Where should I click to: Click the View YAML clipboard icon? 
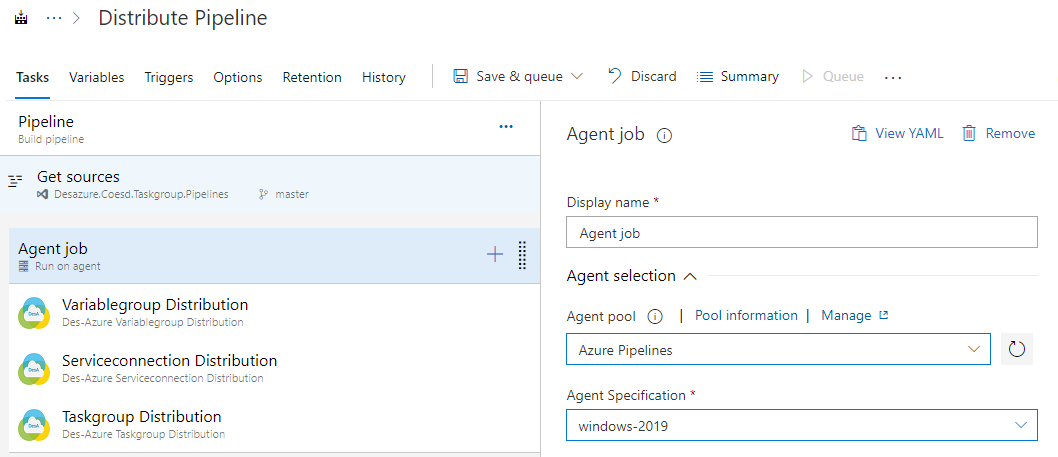coord(859,133)
